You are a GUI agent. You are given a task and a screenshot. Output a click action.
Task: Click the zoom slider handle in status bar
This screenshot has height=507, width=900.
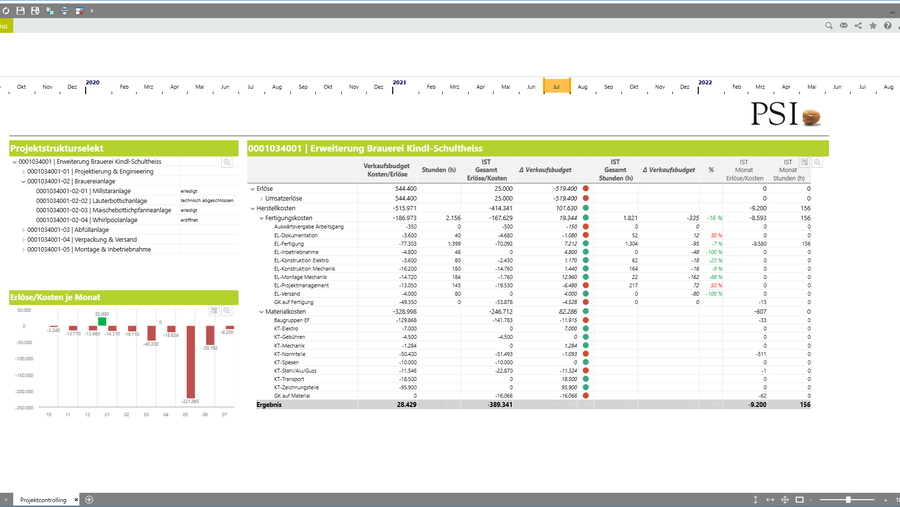[x=848, y=500]
